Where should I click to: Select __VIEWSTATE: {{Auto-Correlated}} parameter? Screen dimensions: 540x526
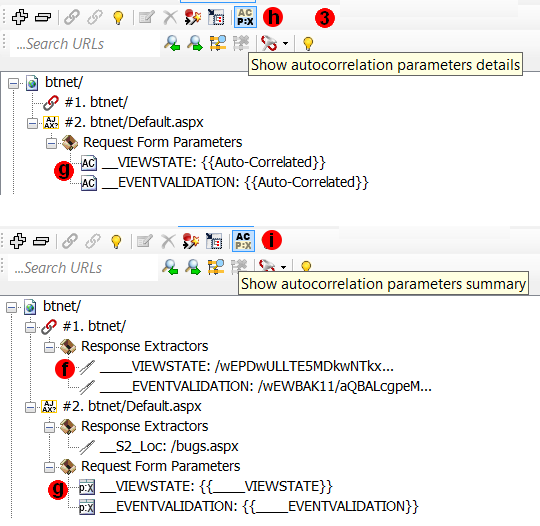(x=203, y=162)
